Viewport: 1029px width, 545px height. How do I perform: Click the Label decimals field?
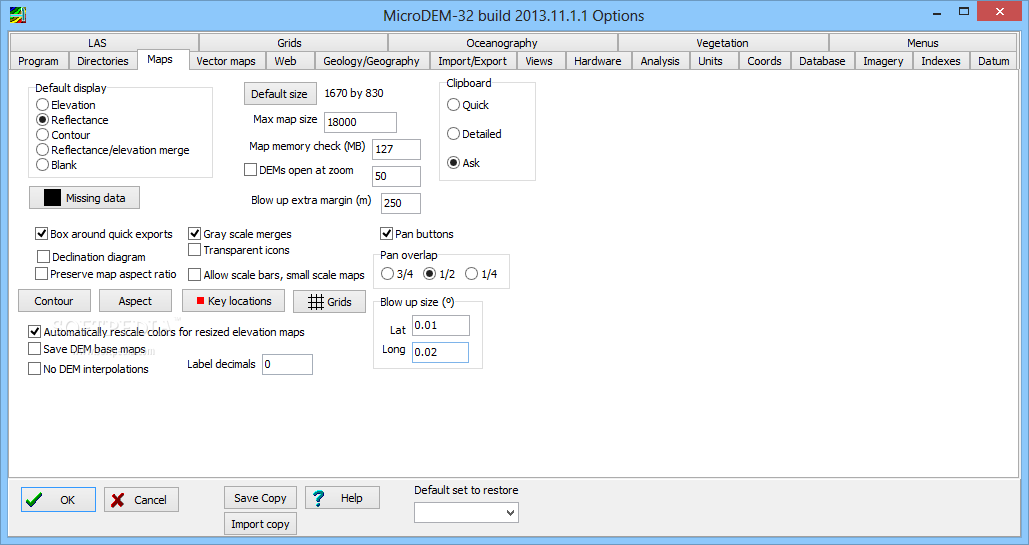click(x=287, y=364)
